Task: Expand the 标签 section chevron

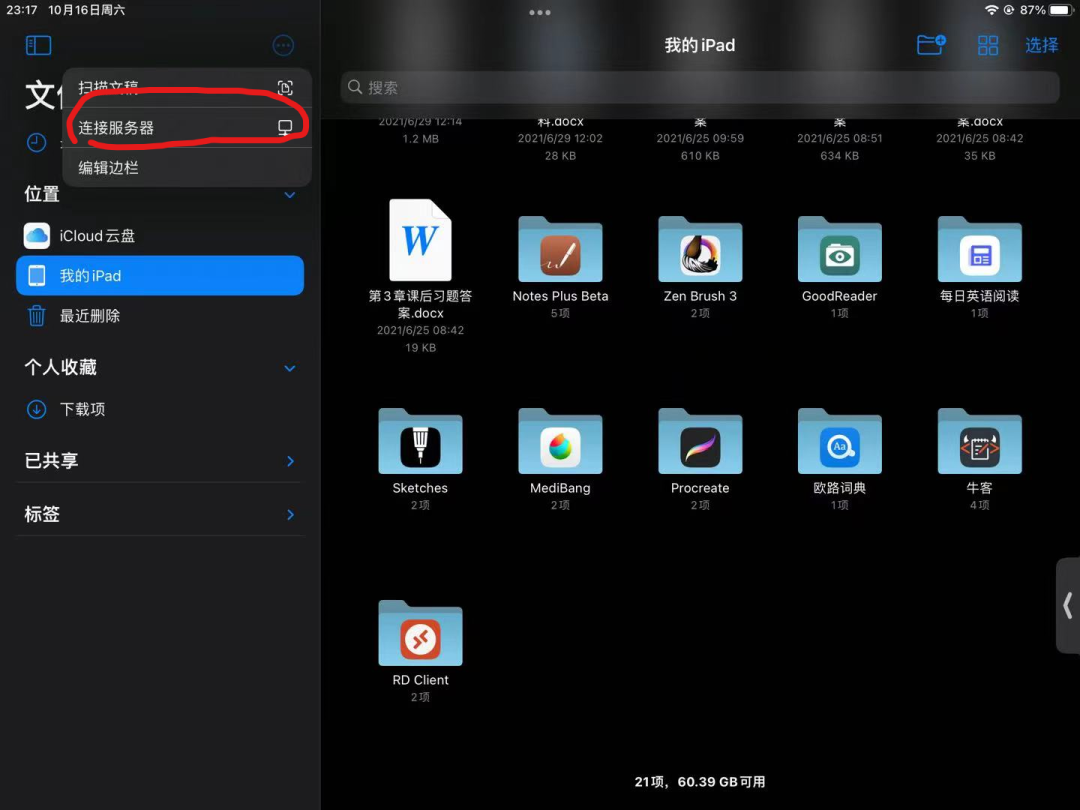Action: 290,515
